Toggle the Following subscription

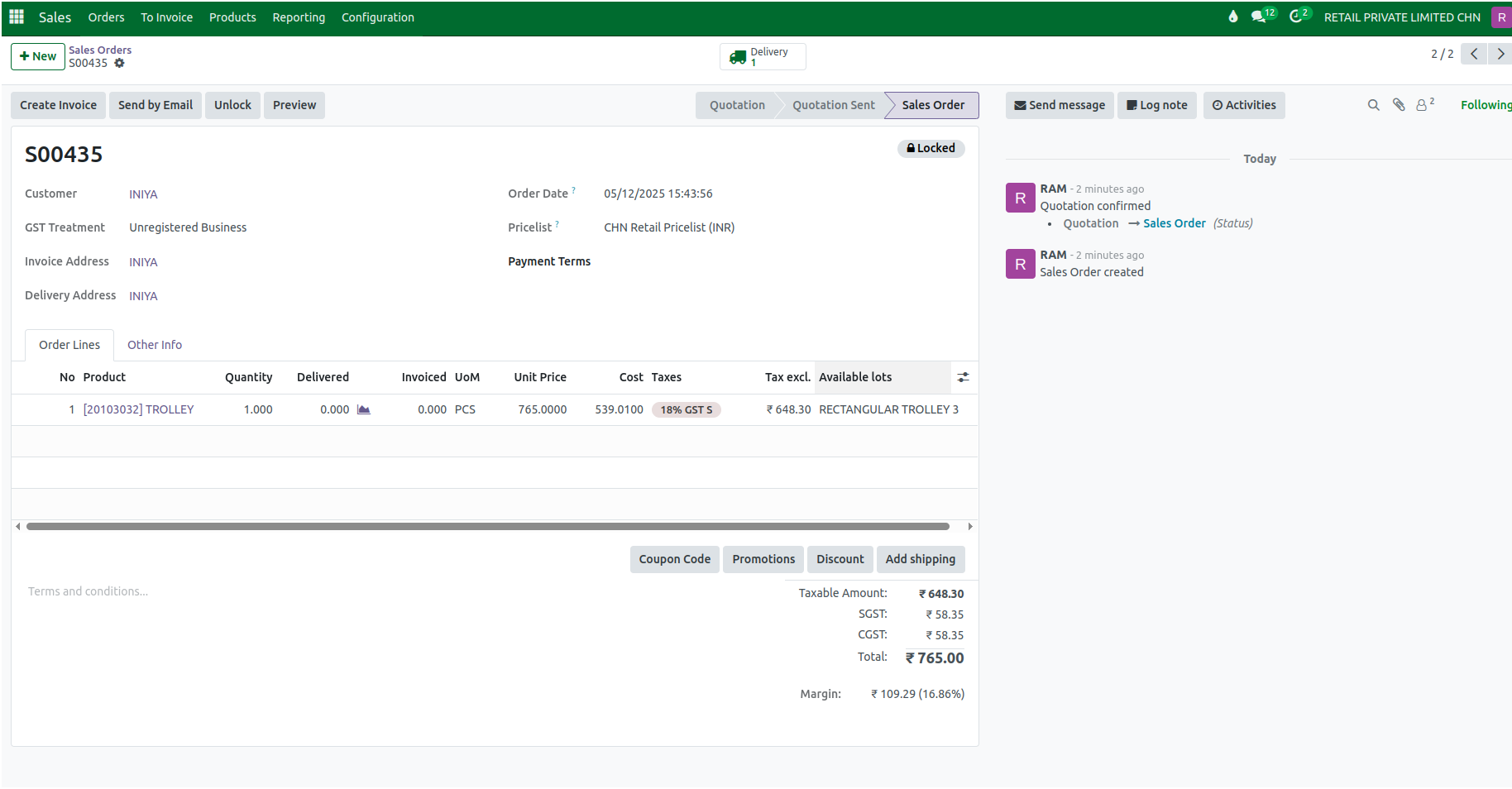[1486, 105]
